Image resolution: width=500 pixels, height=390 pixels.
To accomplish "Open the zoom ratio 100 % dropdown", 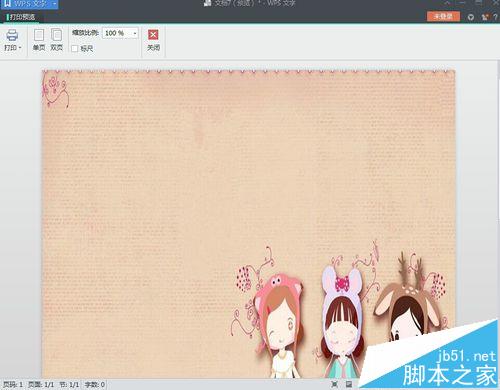I will [x=135, y=33].
